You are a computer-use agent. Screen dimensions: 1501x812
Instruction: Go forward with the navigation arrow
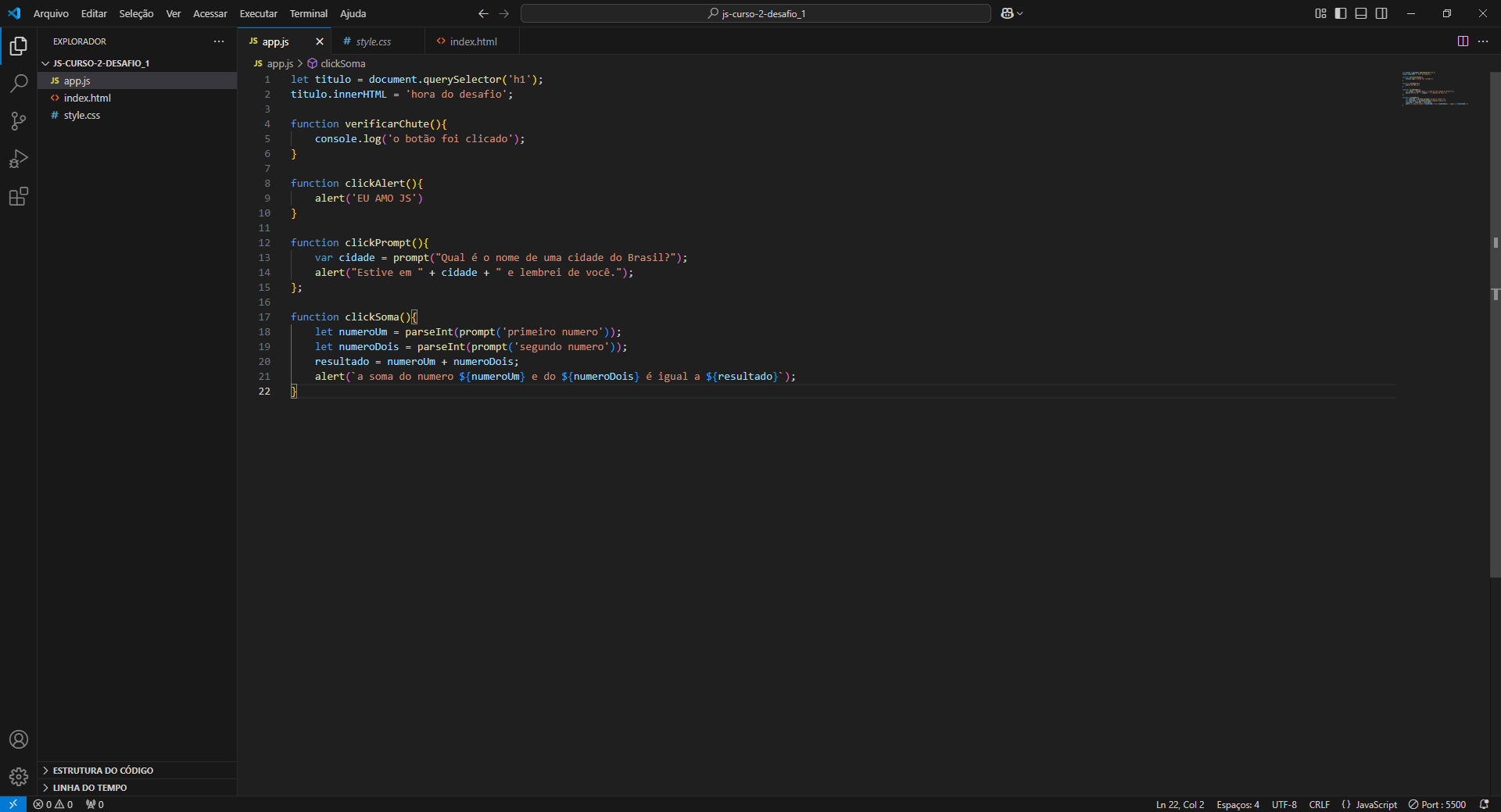tap(504, 13)
